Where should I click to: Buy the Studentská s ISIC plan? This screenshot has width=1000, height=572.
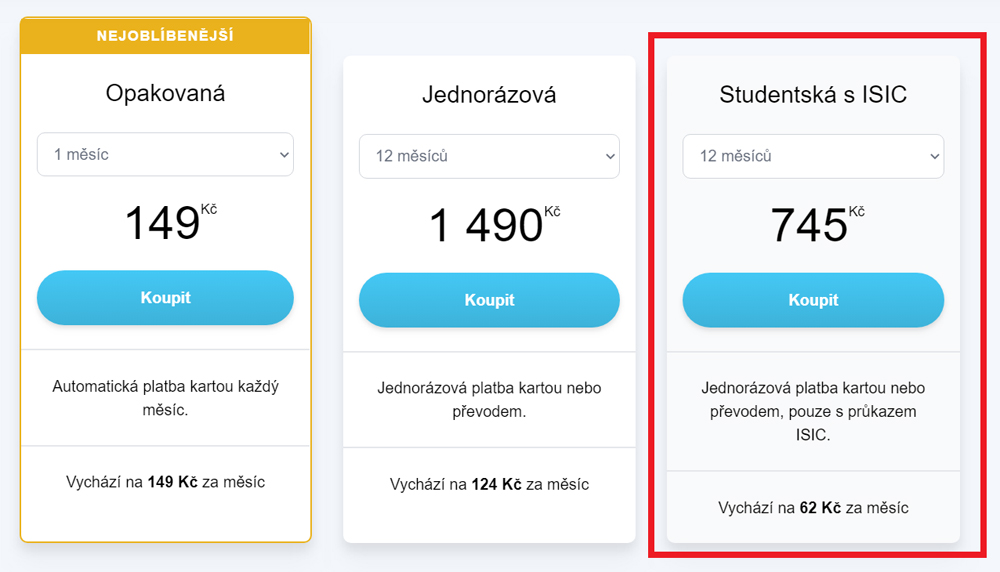[813, 300]
